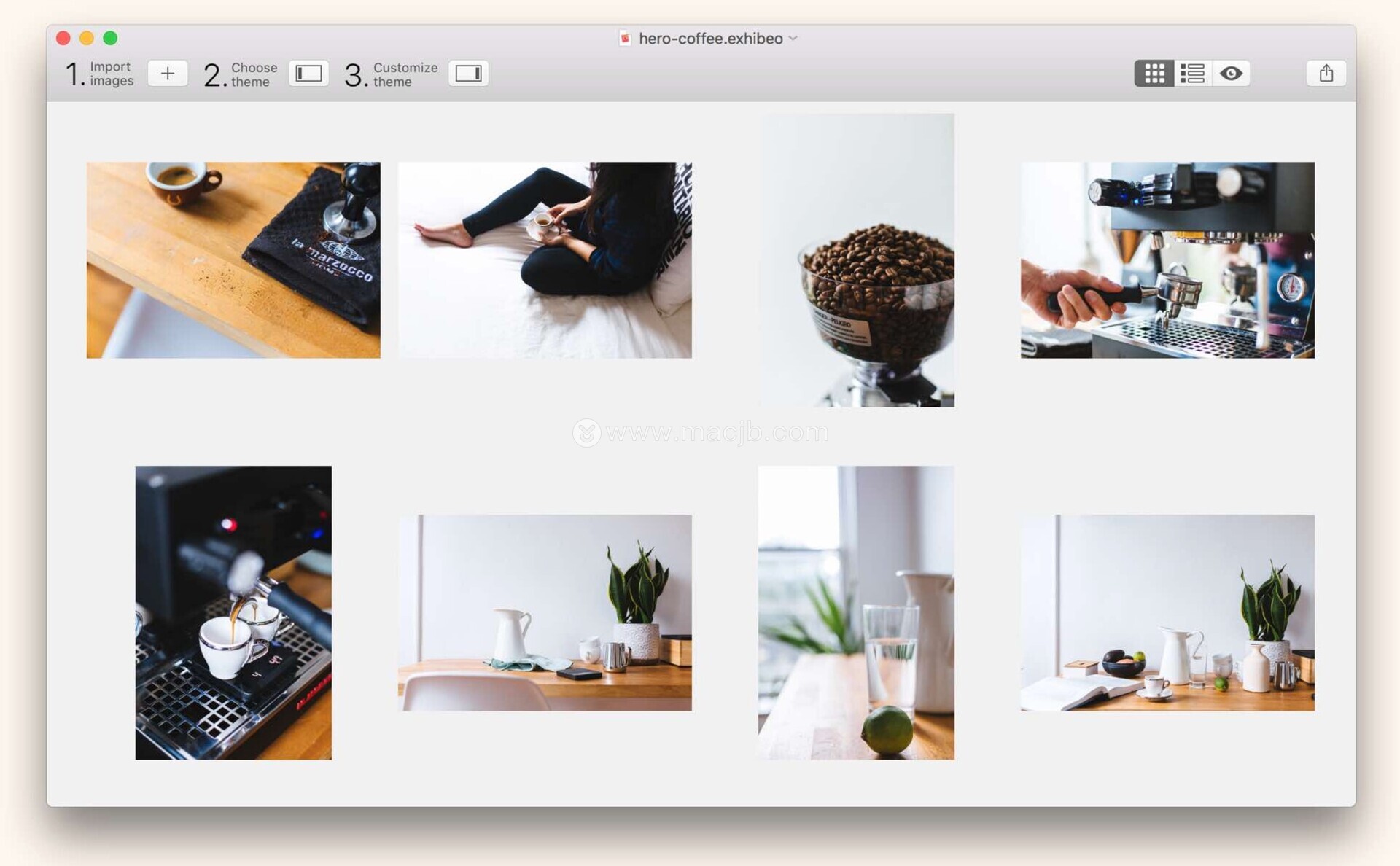Viewport: 1400px width, 866px height.
Task: Select the hand holding portafilter thumbnail
Action: [x=1167, y=260]
